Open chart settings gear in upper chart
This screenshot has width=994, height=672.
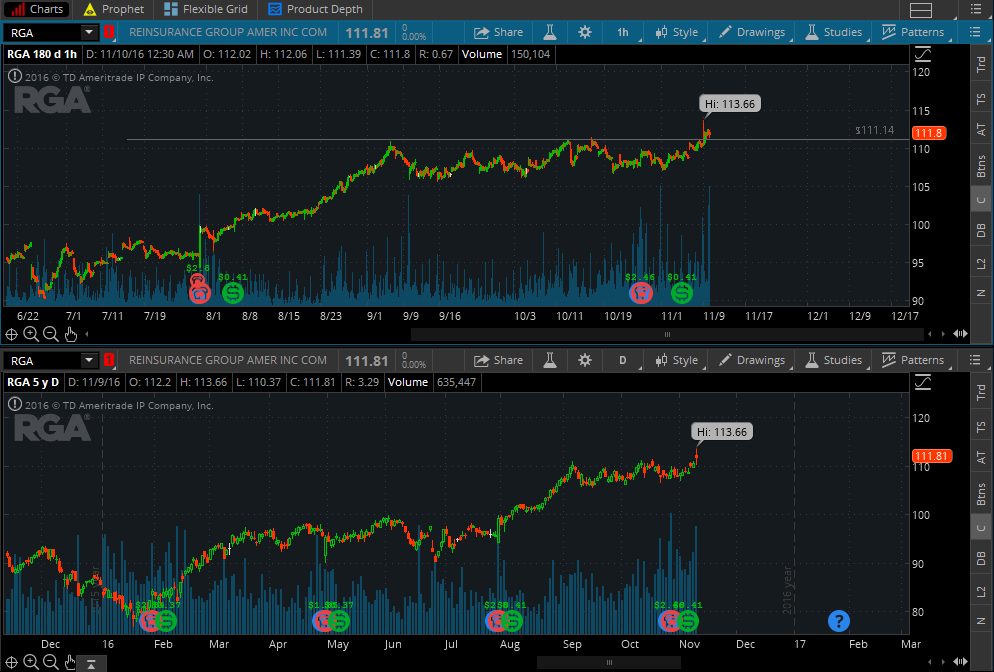coord(584,32)
